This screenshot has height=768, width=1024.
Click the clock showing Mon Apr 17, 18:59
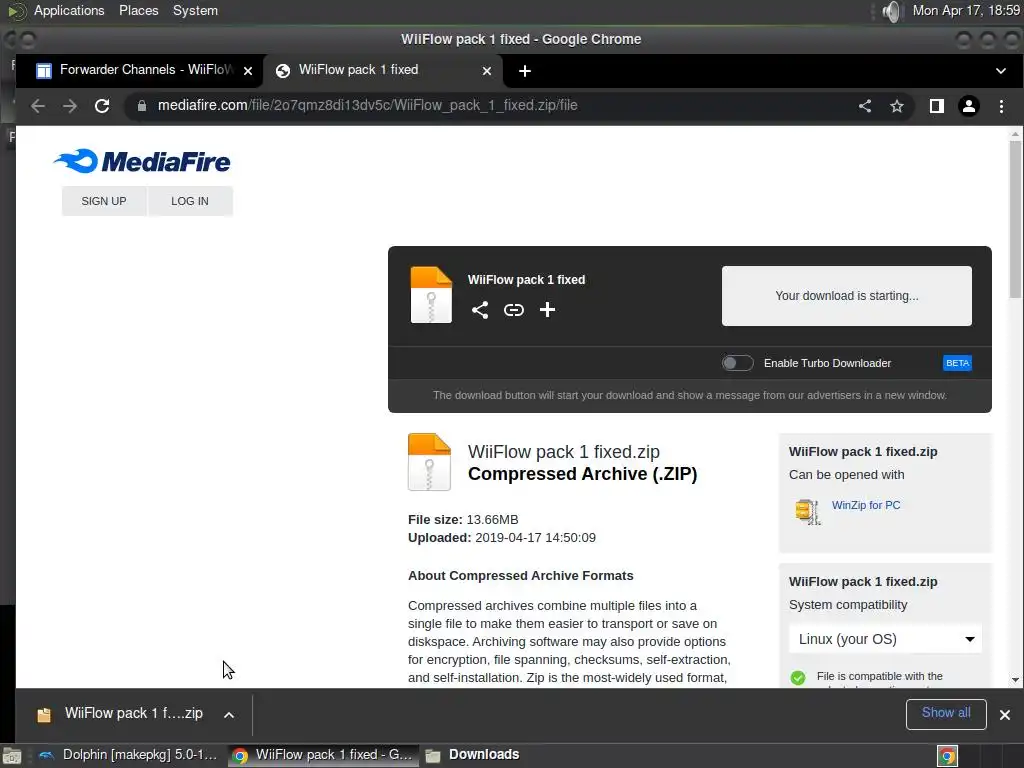click(x=966, y=10)
